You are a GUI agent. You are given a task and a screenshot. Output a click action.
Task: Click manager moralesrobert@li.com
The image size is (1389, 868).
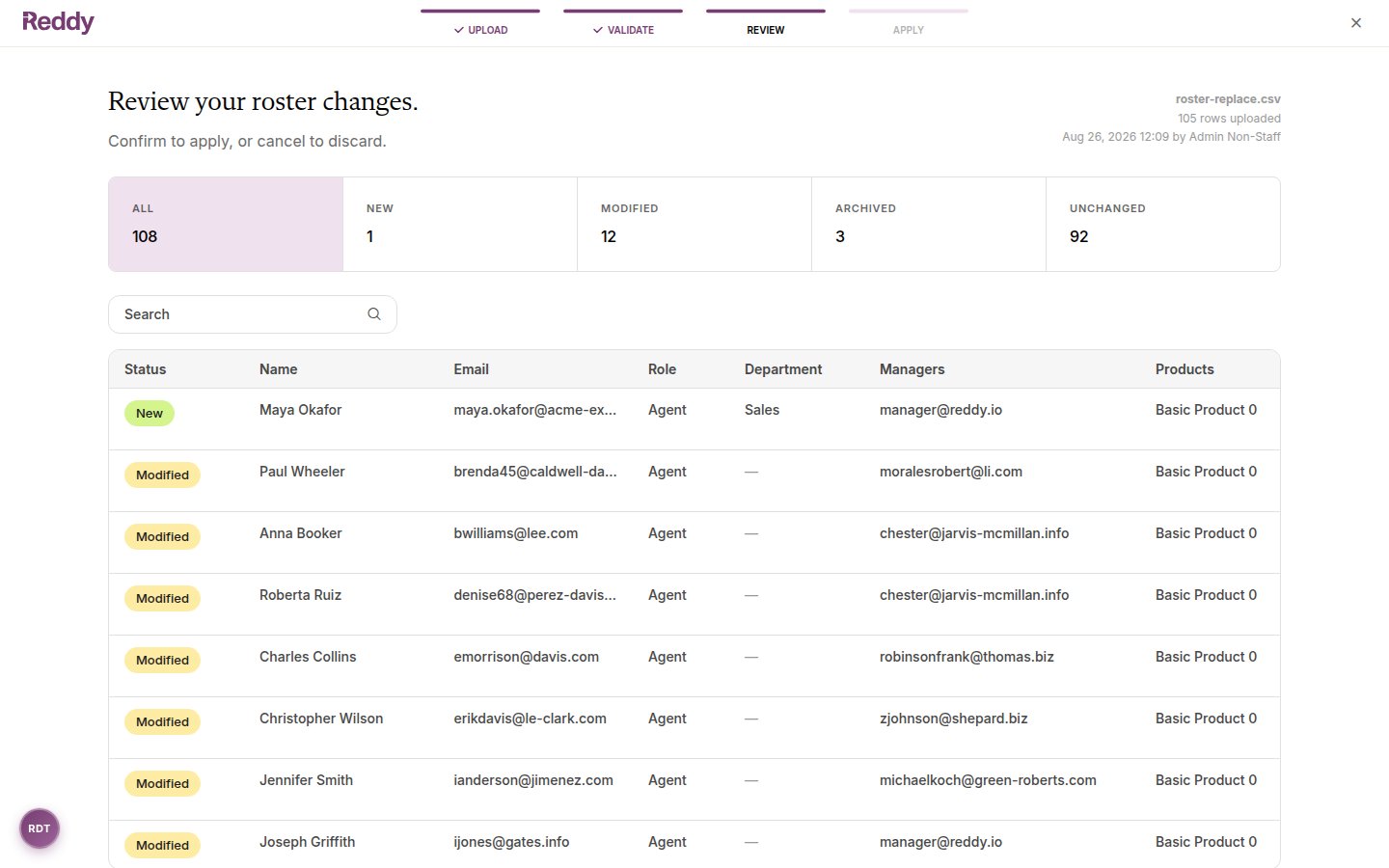coord(951,472)
